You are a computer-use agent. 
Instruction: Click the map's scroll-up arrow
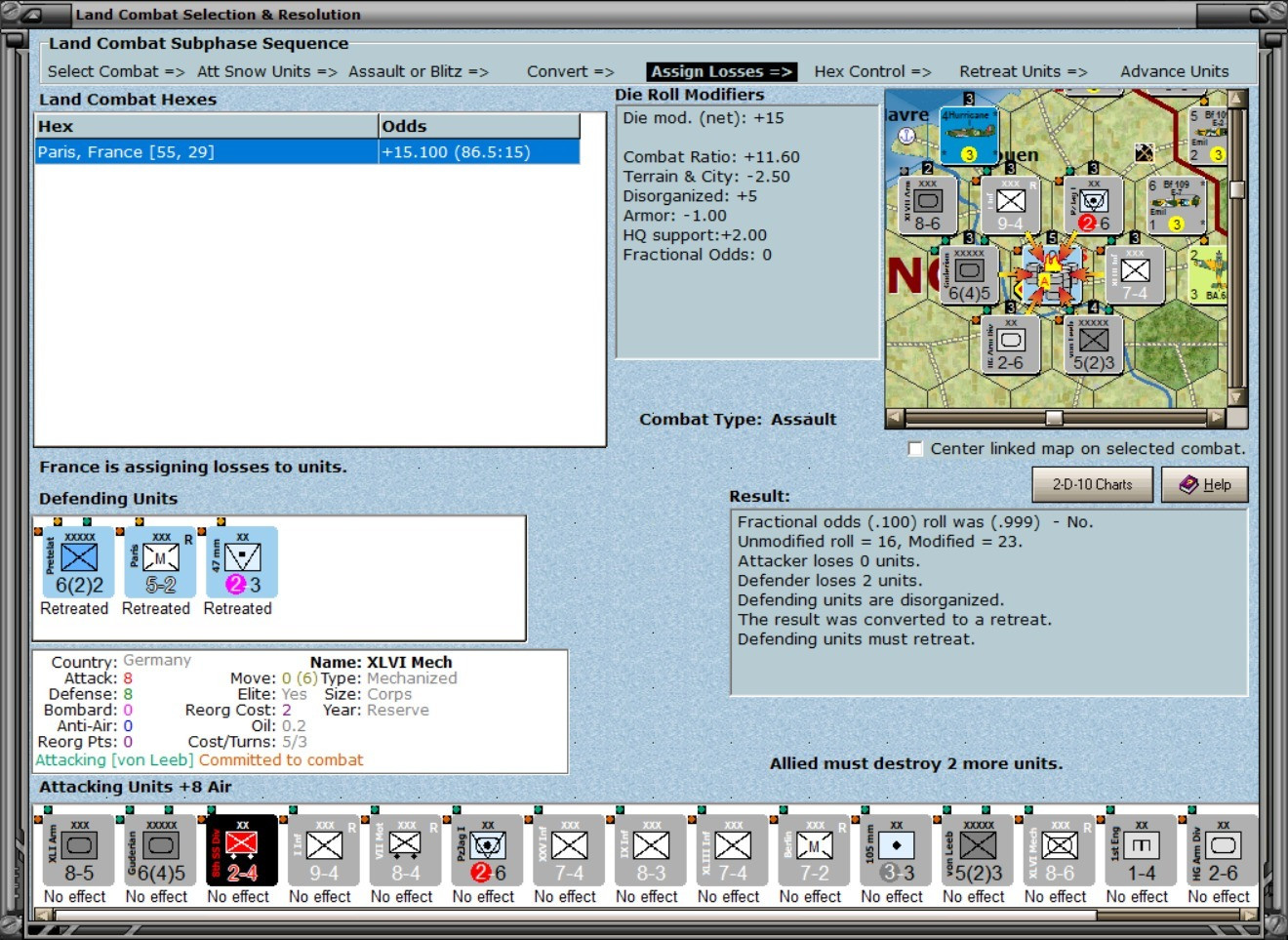tap(1237, 99)
